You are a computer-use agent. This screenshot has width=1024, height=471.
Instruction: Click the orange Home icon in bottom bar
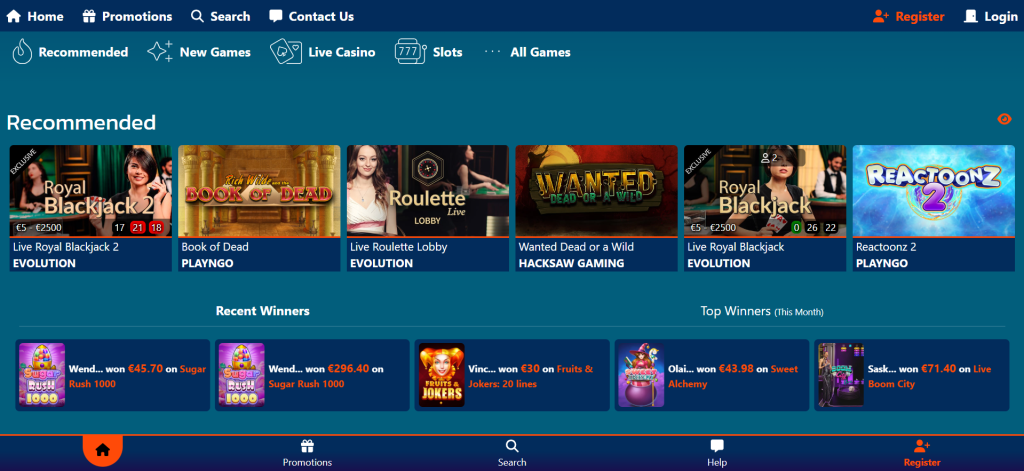point(102,450)
